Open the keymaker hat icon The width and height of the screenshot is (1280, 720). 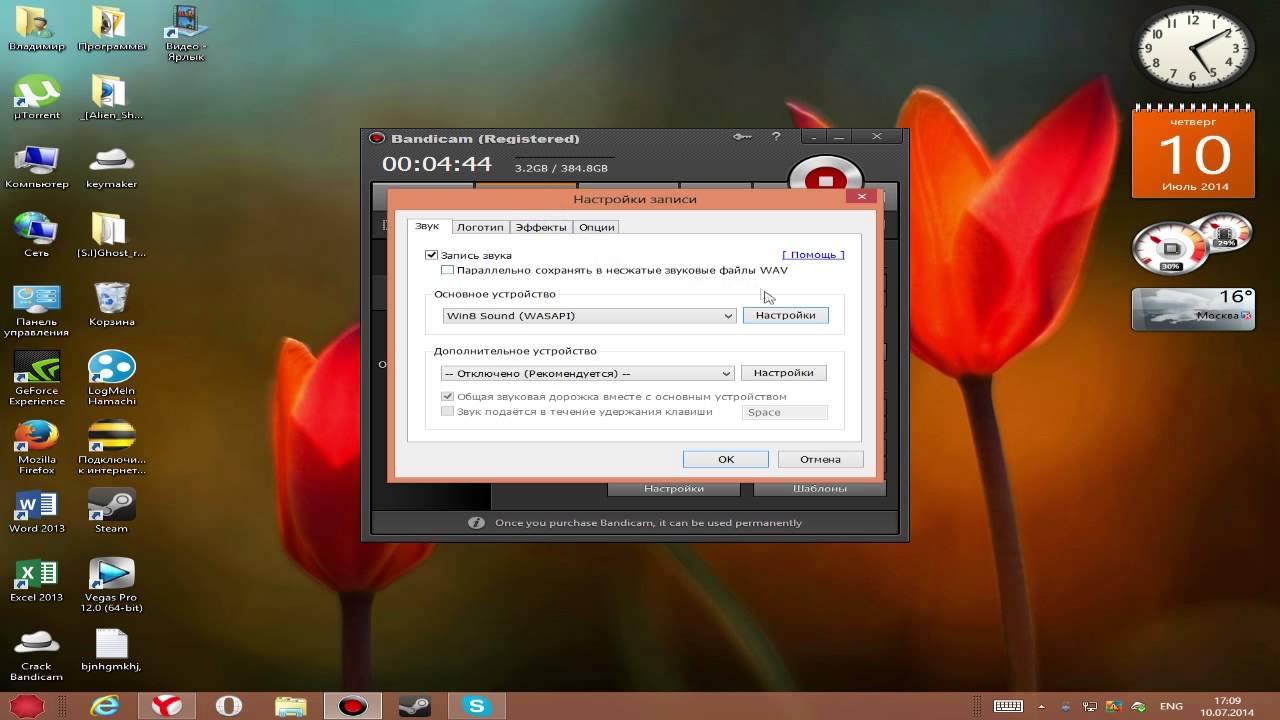pyautogui.click(x=111, y=166)
